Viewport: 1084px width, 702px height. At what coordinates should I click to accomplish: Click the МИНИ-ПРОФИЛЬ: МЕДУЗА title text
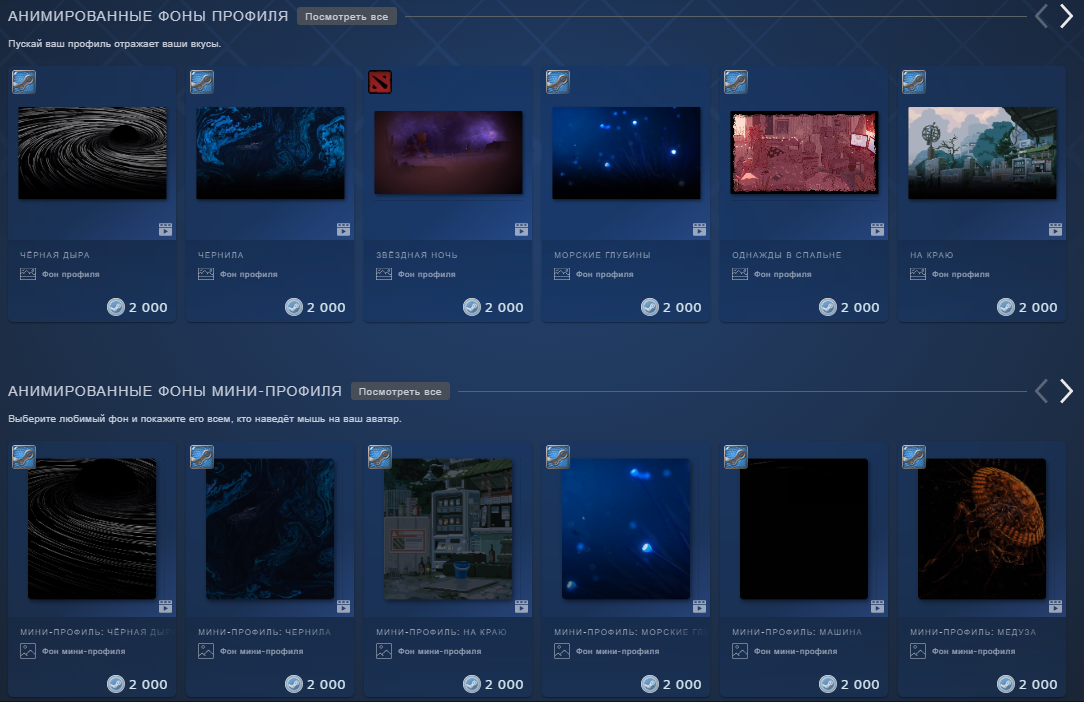coord(973,632)
